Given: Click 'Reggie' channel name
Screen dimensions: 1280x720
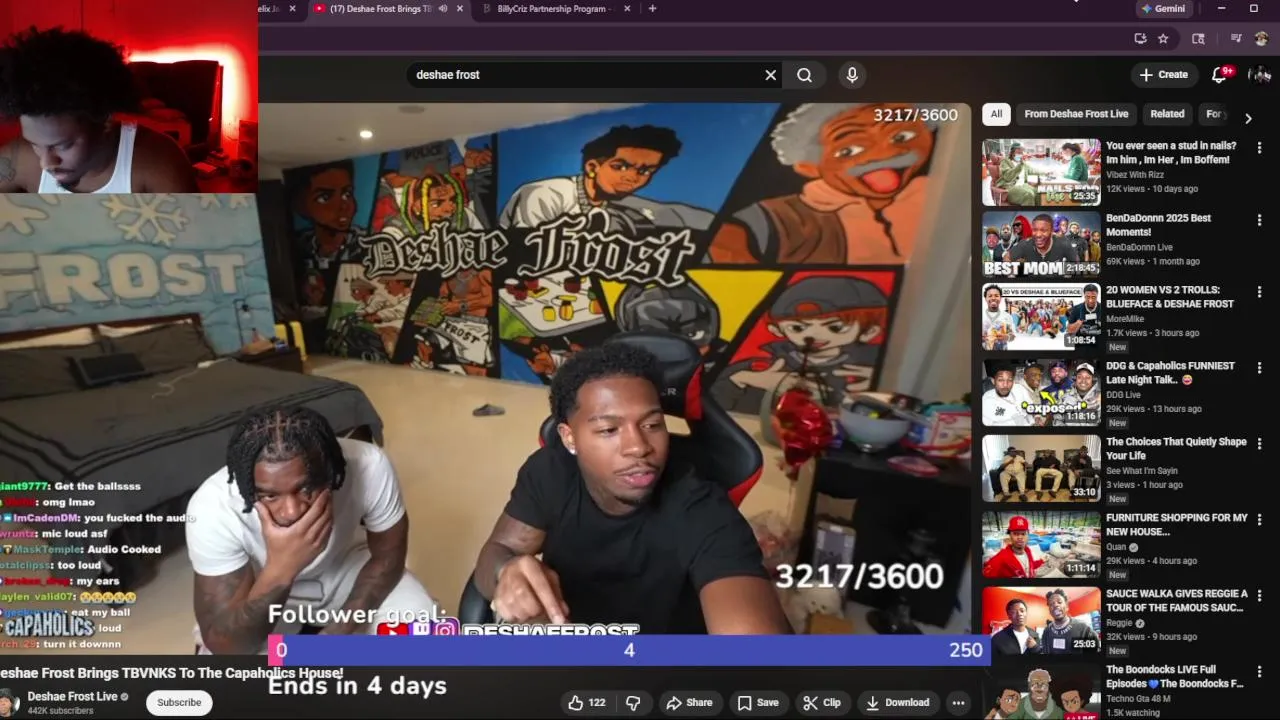Looking at the screenshot, I should 1120,623.
